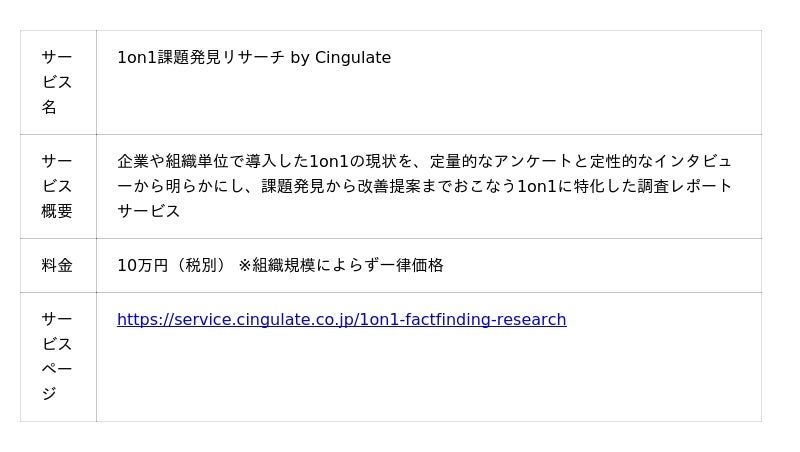800x452 pixels.
Task: Click the word 'Cingulate' in the service name
Action: [353, 58]
